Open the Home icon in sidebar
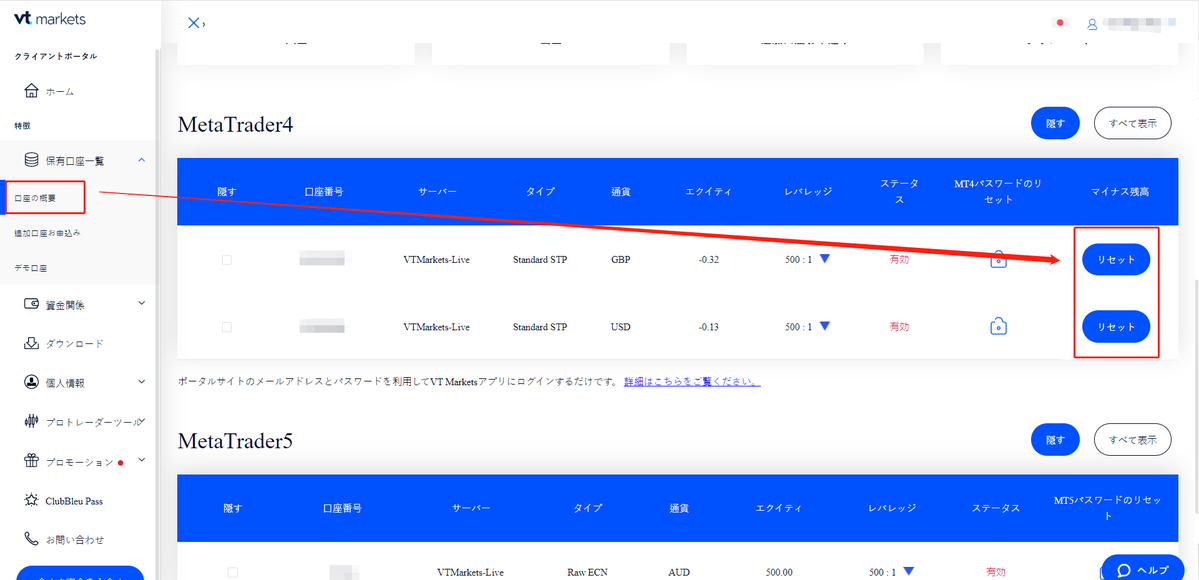The height and width of the screenshot is (580, 1199). [31, 91]
